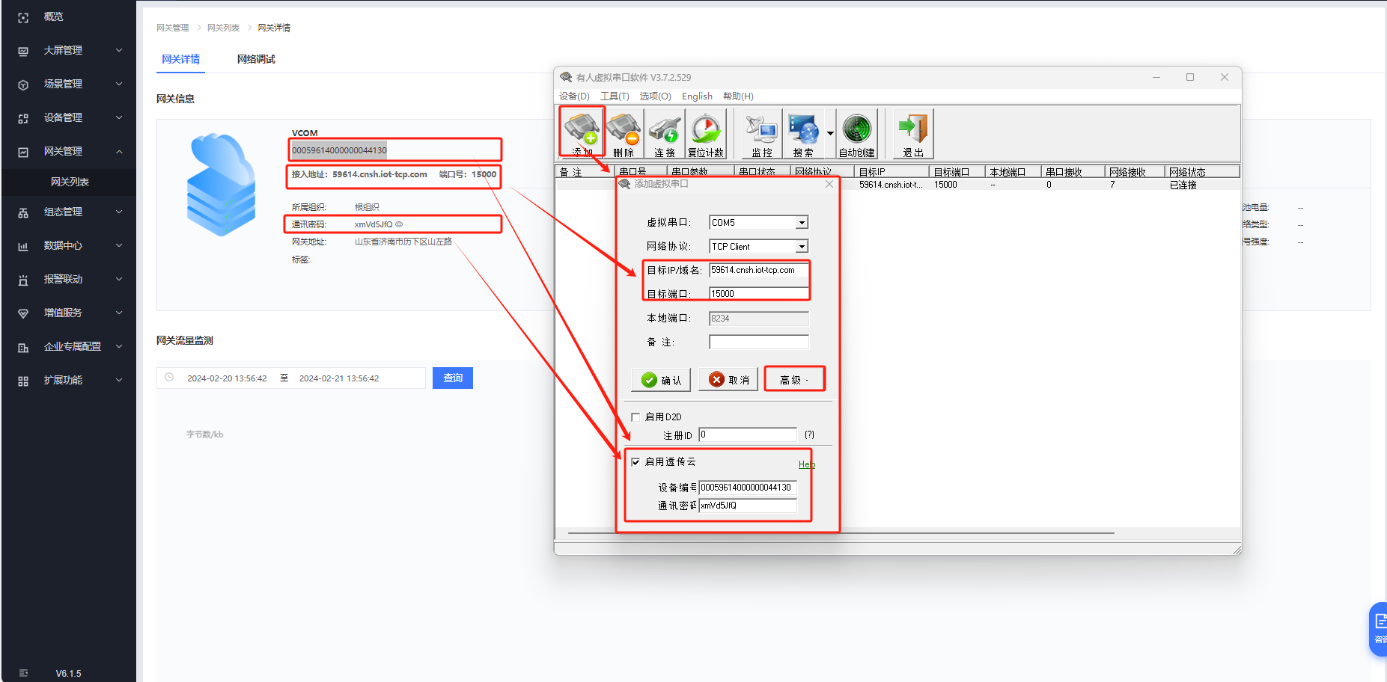Click the 自动创建 radar icon
Image resolution: width=1387 pixels, height=682 pixels.
coord(857,132)
